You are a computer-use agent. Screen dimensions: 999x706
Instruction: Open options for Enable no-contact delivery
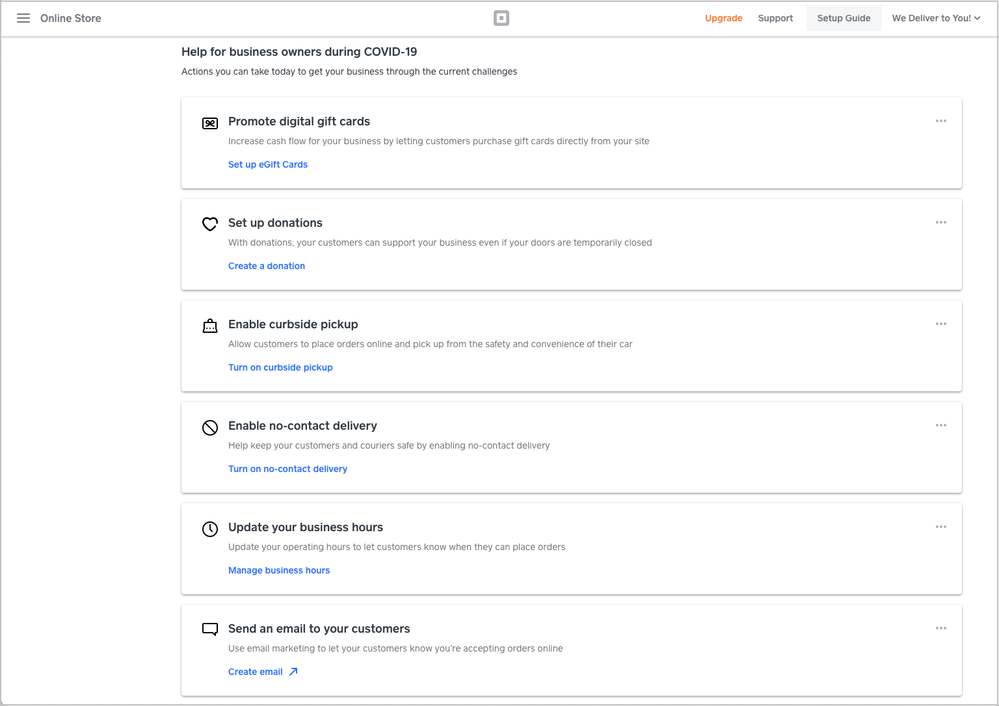[940, 425]
